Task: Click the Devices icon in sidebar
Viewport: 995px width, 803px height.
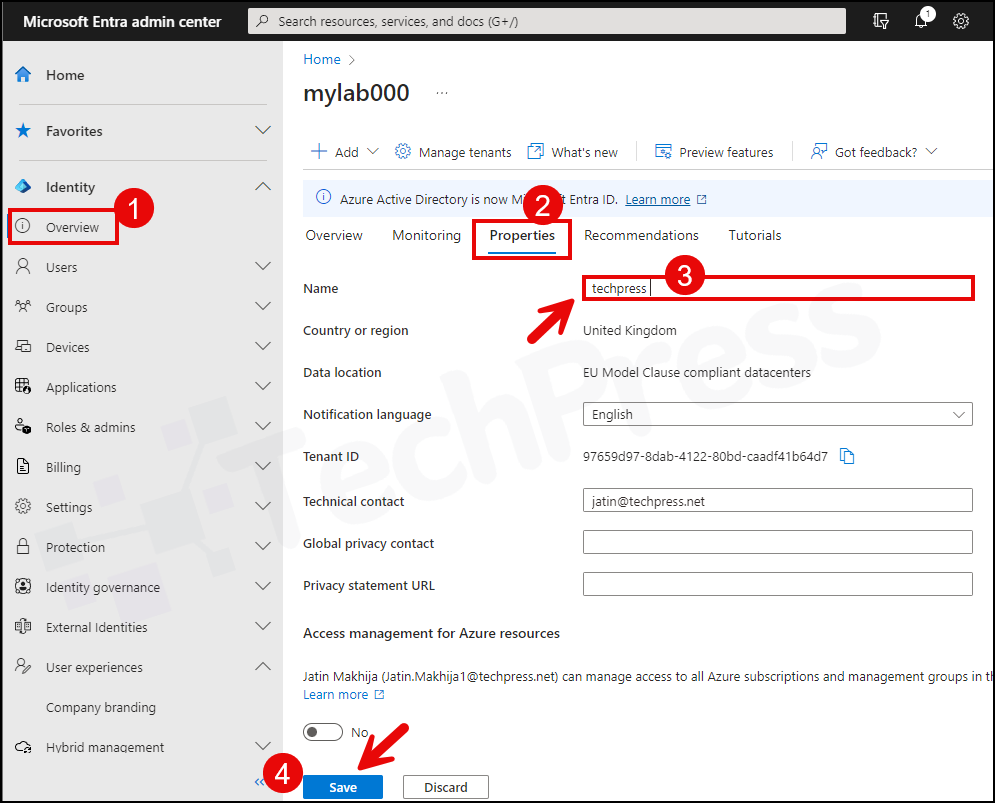Action: 23,347
